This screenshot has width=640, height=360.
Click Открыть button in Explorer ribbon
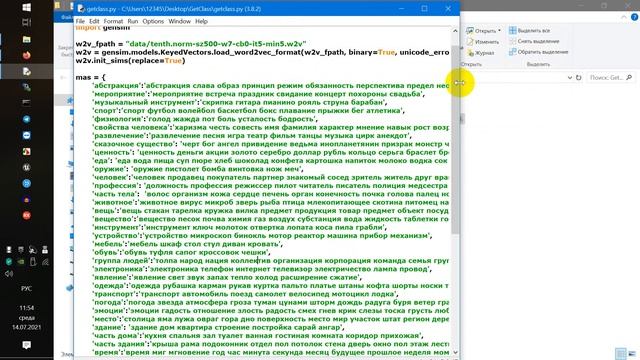482,31
